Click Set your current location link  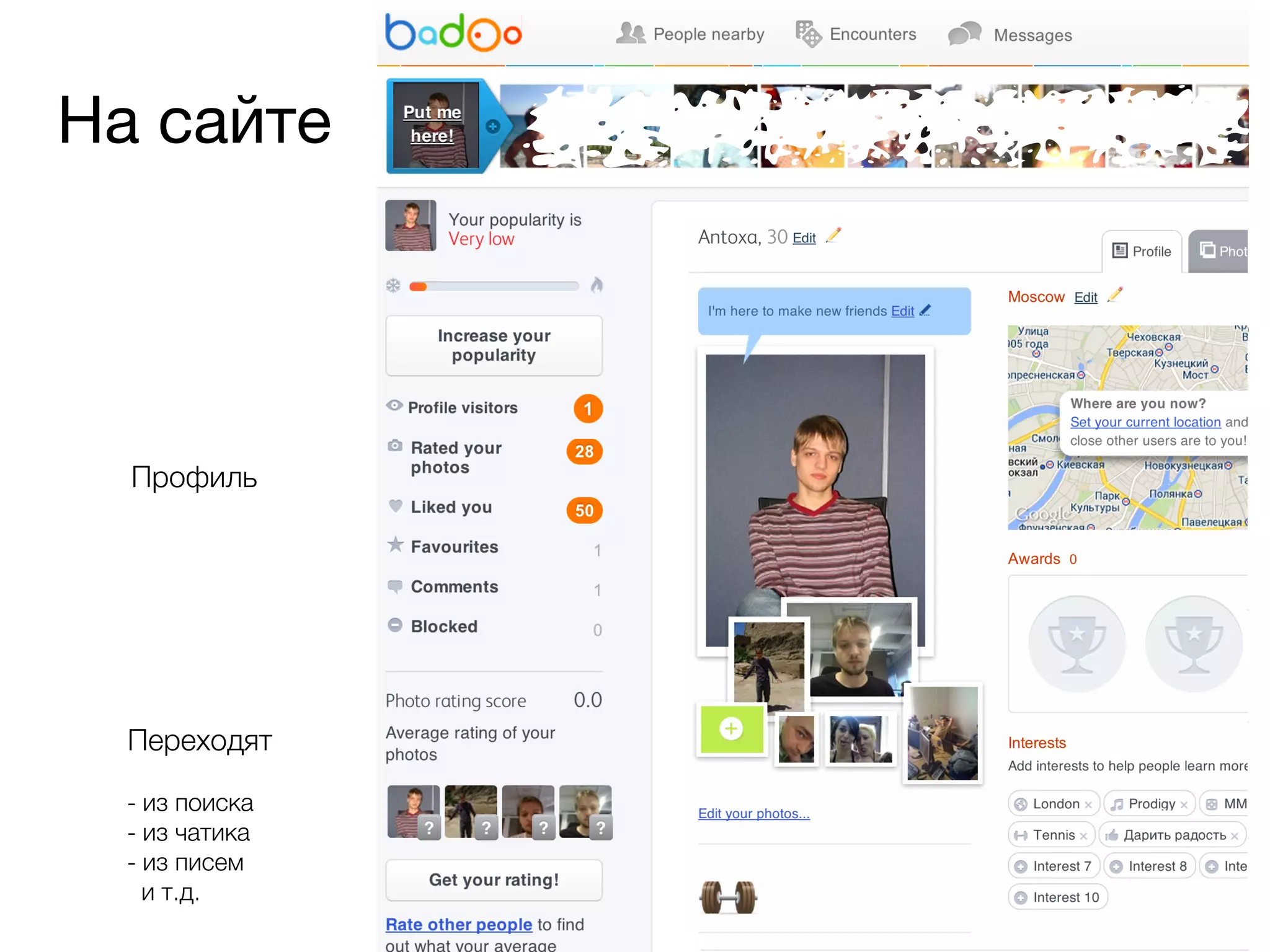pyautogui.click(x=1145, y=422)
